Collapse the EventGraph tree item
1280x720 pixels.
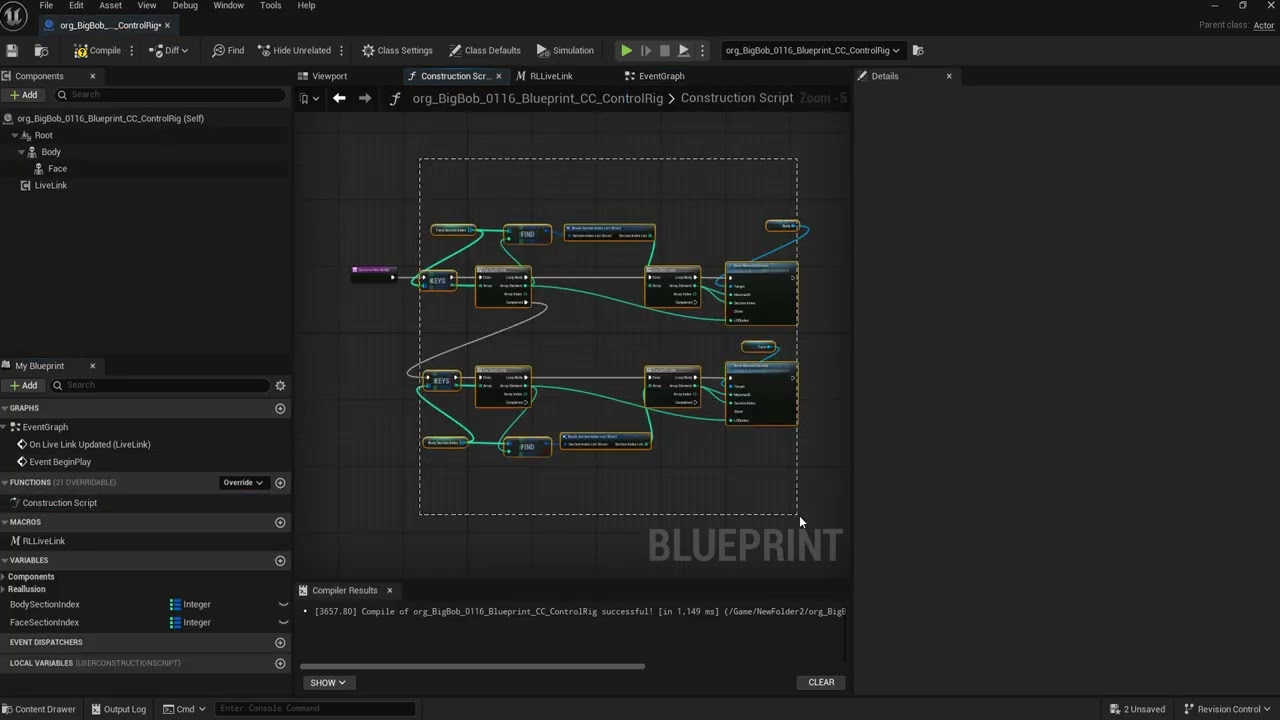tap(5, 427)
